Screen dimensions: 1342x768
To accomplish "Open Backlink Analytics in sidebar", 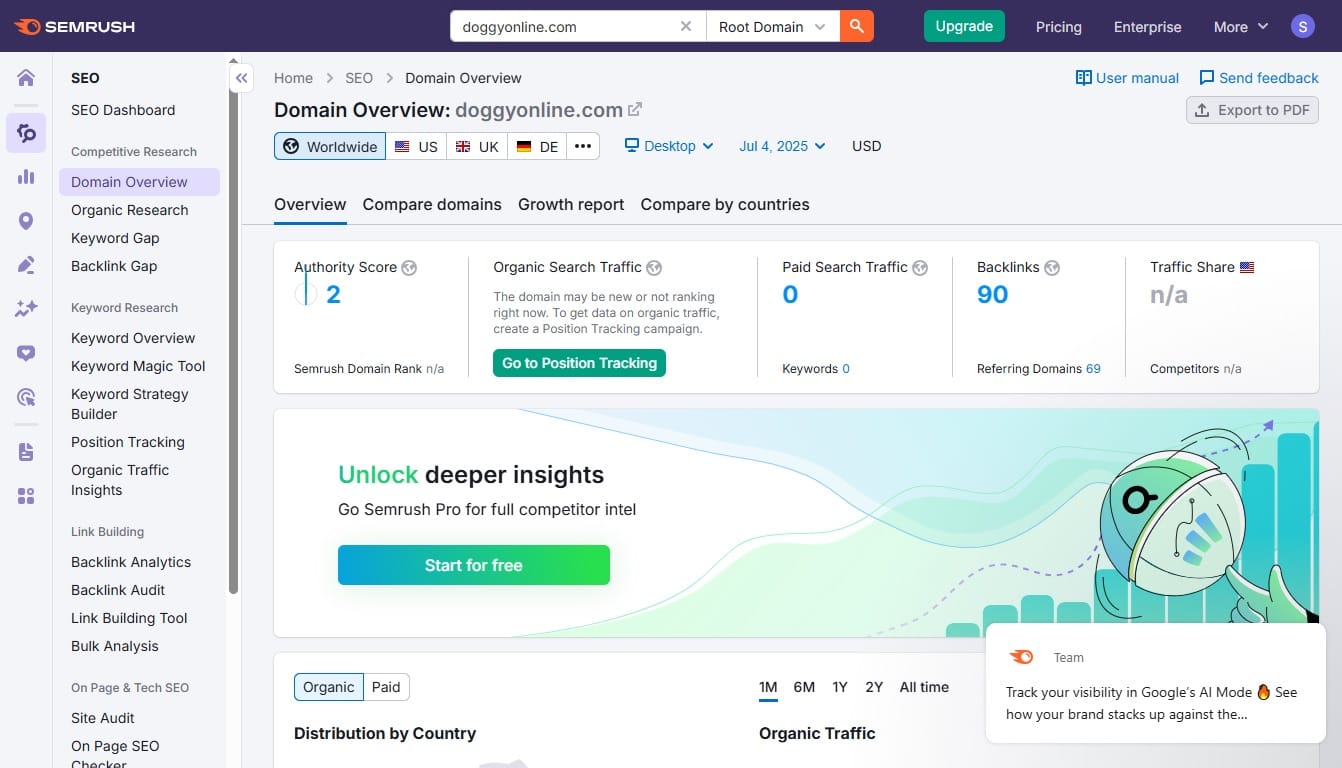I will pyautogui.click(x=131, y=562).
